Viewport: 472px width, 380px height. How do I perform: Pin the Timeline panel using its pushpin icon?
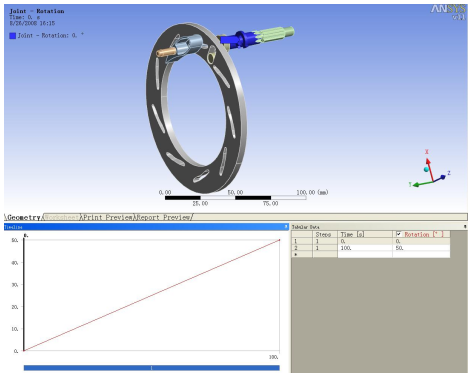click(286, 227)
